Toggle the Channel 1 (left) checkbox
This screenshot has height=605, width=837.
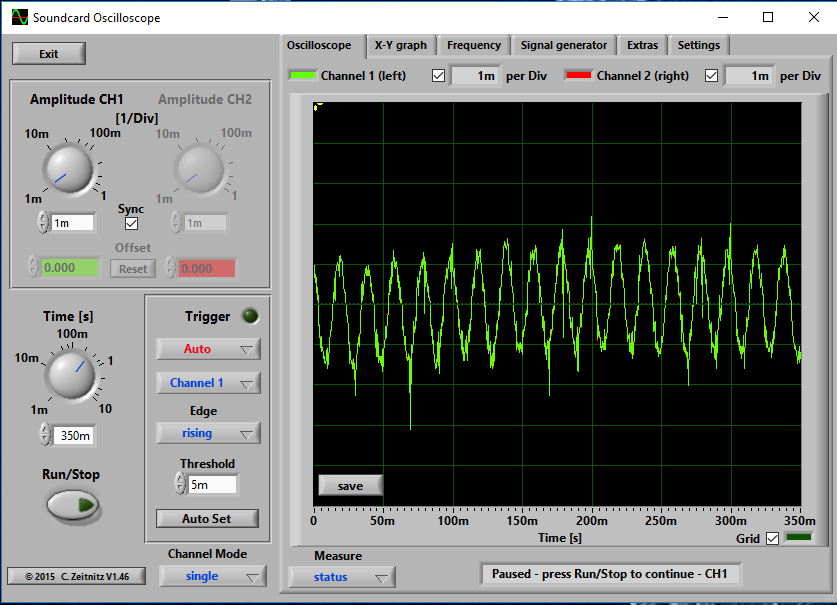pos(438,76)
